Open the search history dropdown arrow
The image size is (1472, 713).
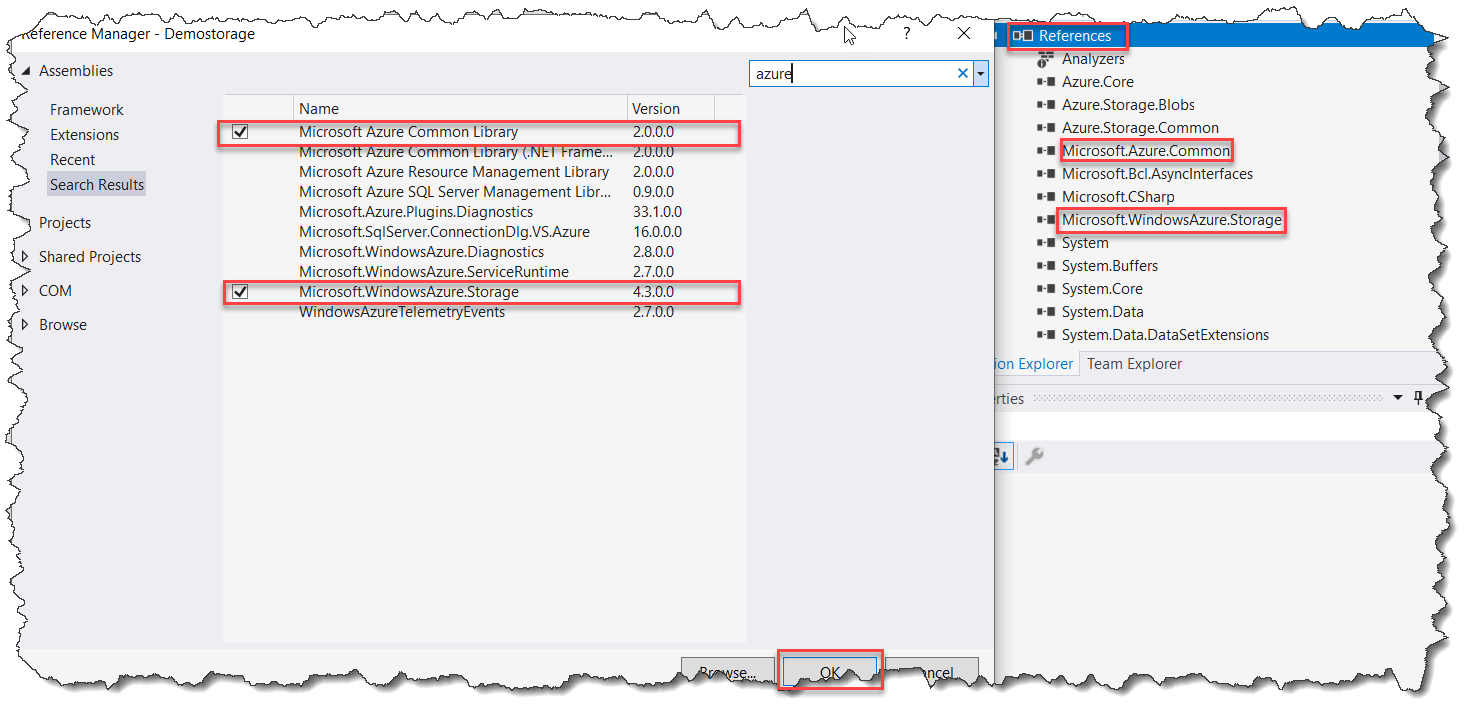coord(980,73)
